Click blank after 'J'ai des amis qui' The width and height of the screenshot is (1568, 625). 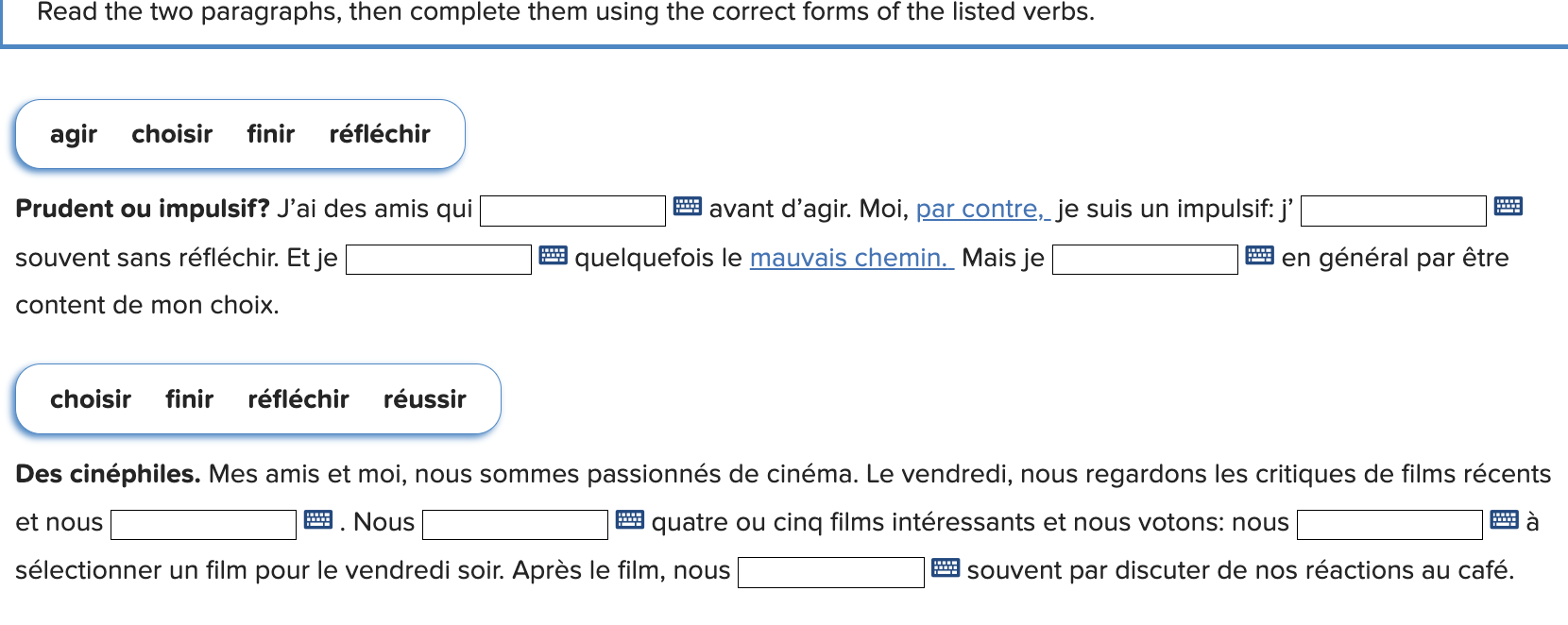click(573, 211)
